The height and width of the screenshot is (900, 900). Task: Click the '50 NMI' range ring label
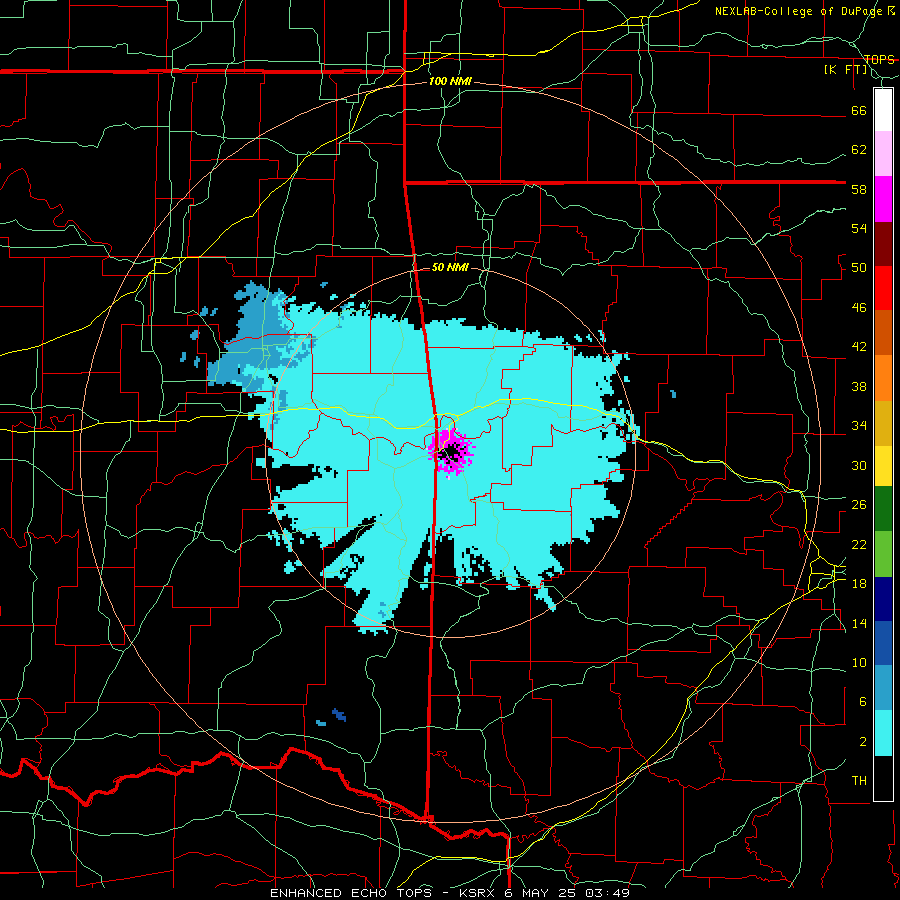click(450, 267)
